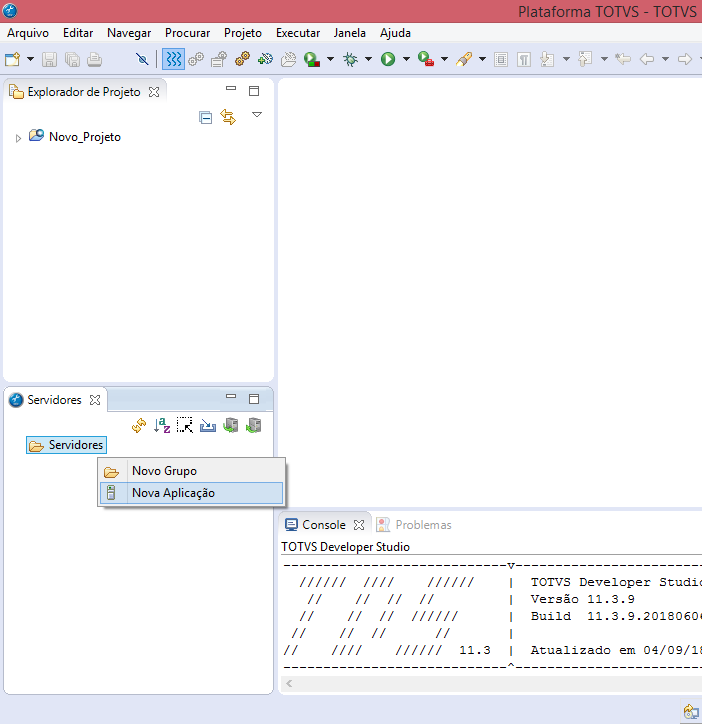Maximize the Explorador de Projeto panel

click(254, 91)
